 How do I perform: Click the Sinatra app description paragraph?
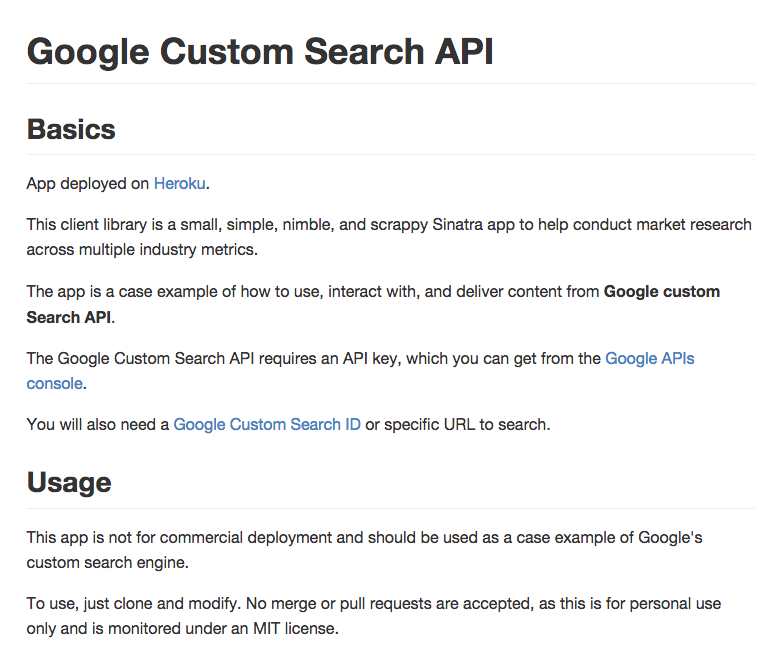click(389, 237)
